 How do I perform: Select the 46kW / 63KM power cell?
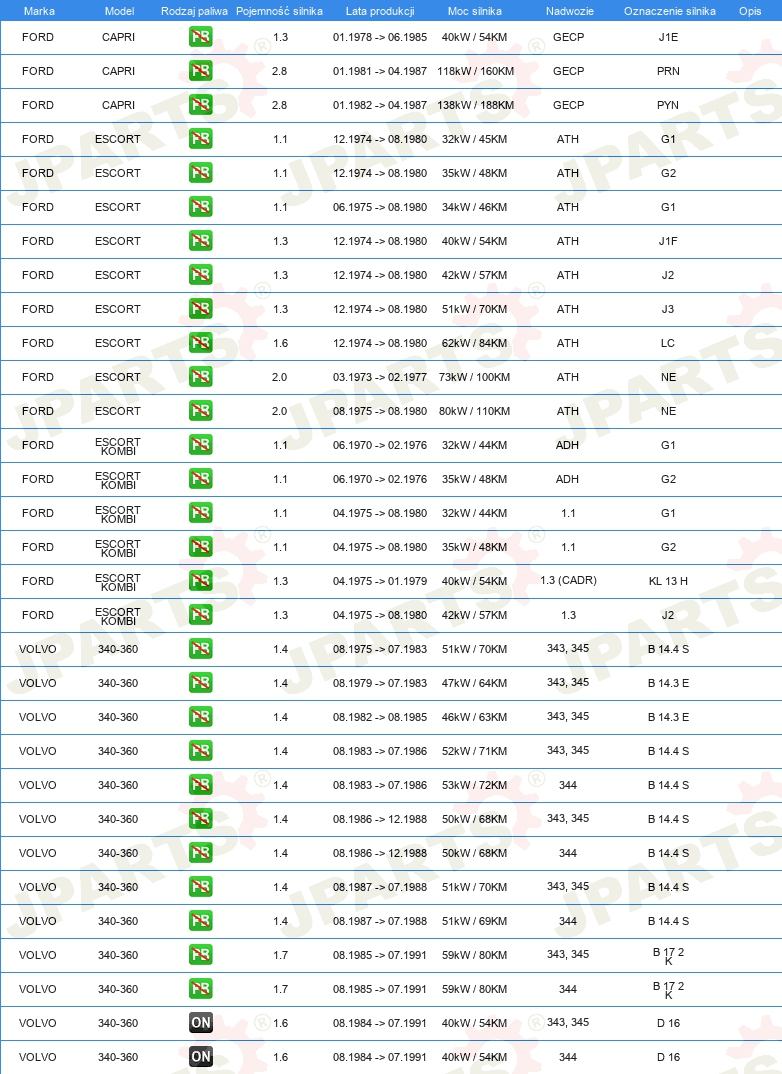(x=475, y=717)
